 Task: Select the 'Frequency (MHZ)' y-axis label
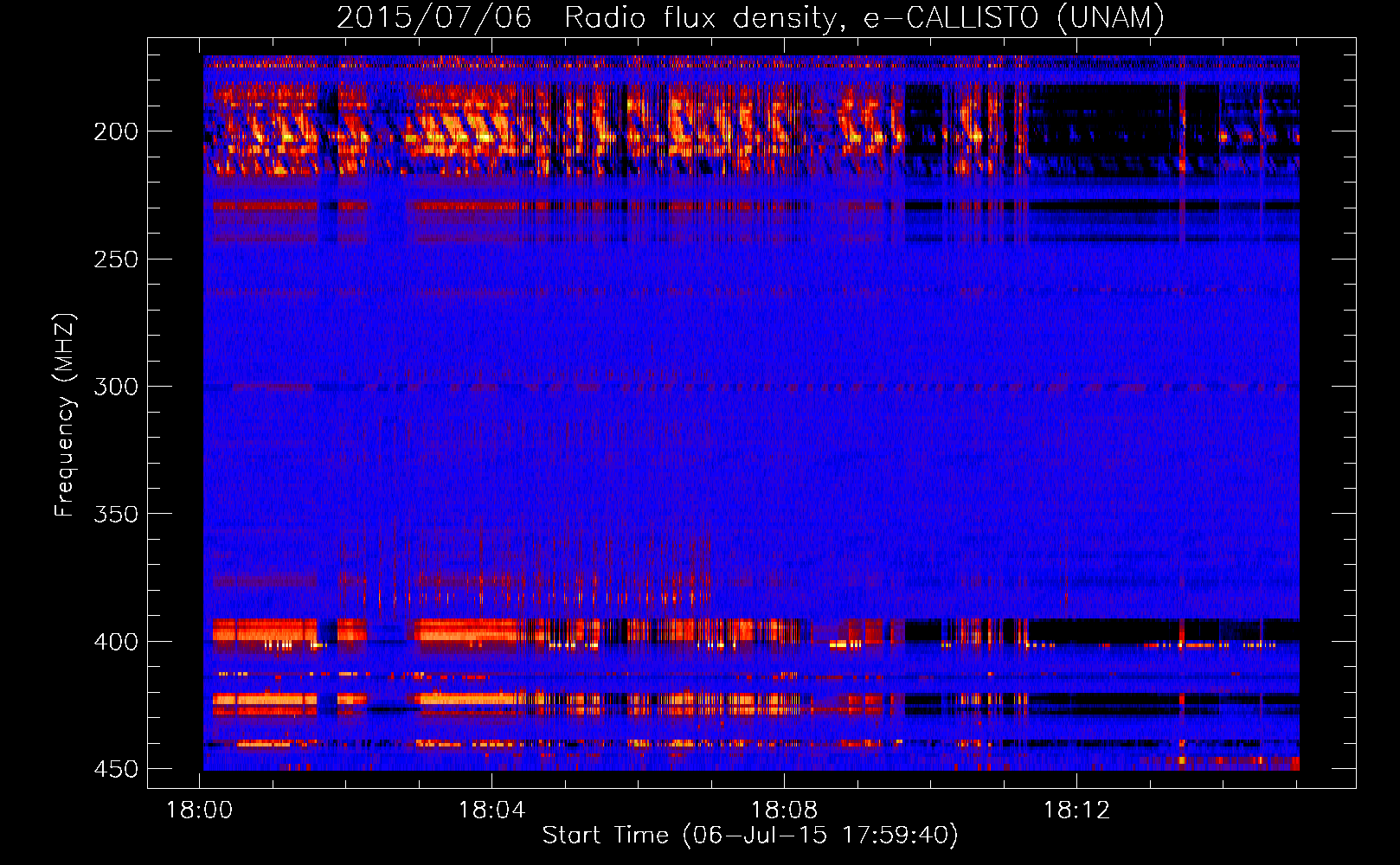64,415
